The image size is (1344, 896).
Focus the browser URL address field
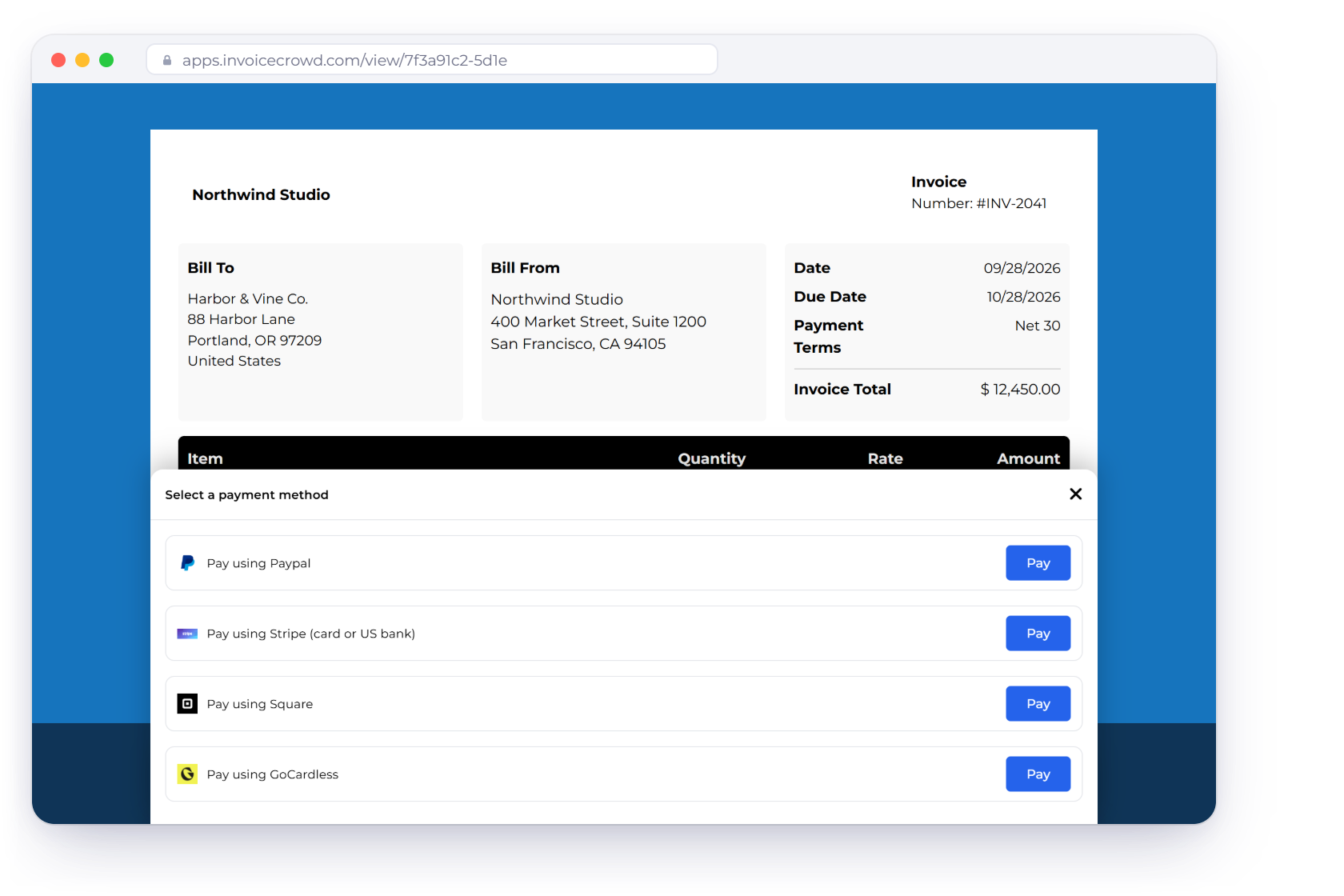[x=432, y=60]
